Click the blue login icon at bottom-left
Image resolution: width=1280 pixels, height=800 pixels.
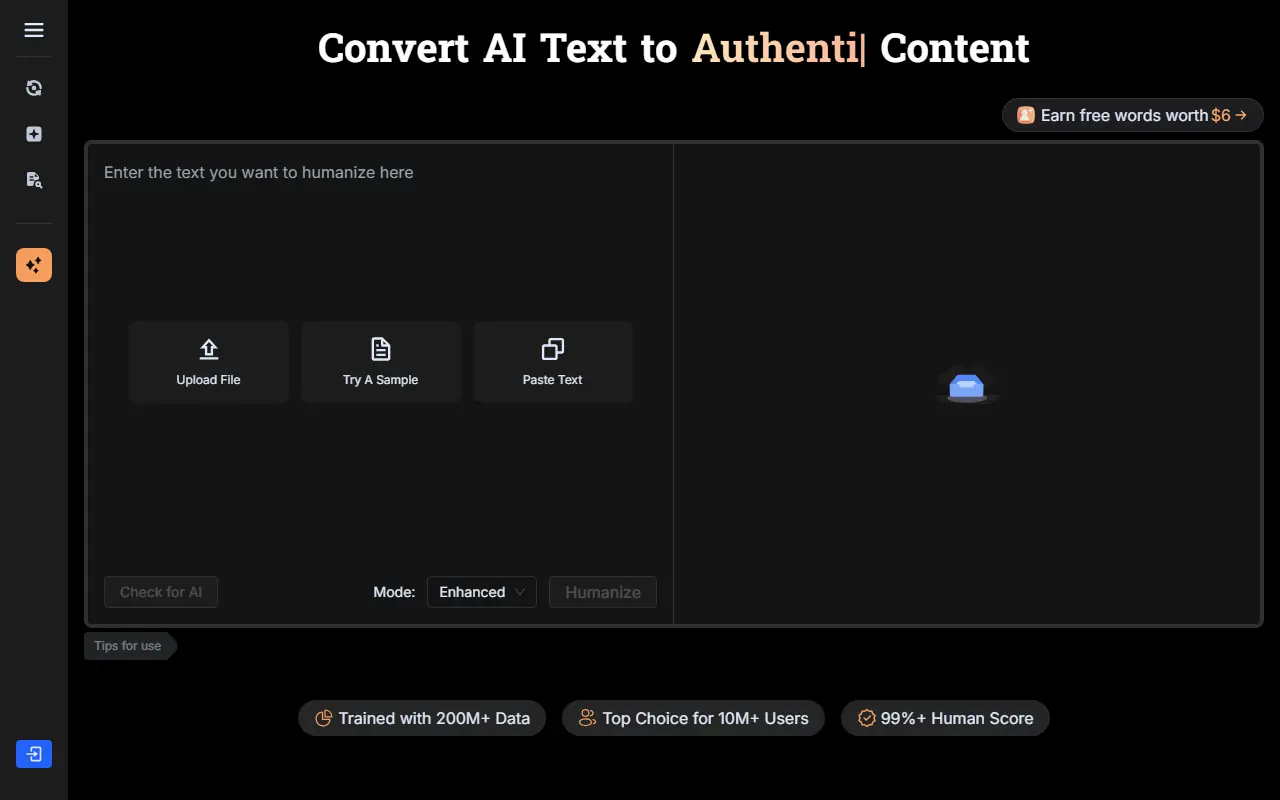[x=34, y=754]
